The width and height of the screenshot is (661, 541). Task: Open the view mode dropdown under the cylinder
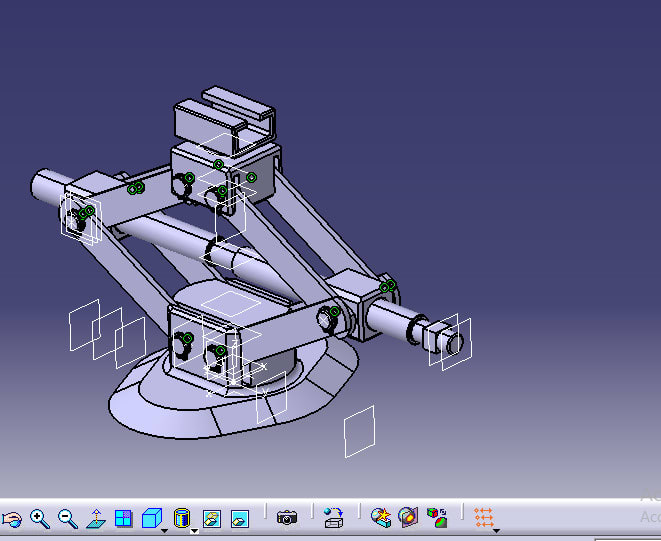[194, 530]
